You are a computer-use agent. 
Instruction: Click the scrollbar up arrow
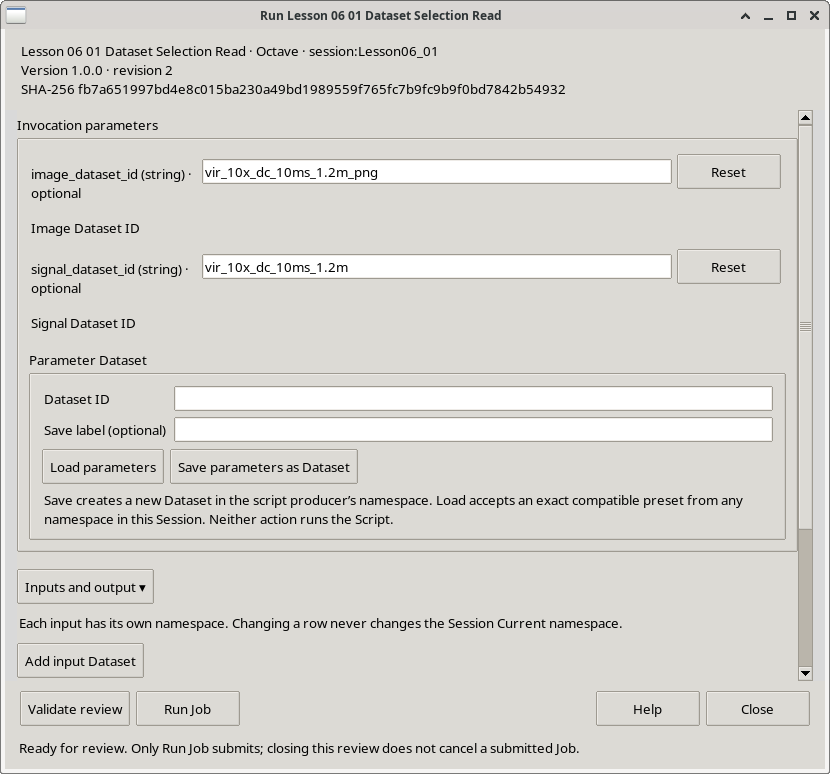[x=805, y=118]
